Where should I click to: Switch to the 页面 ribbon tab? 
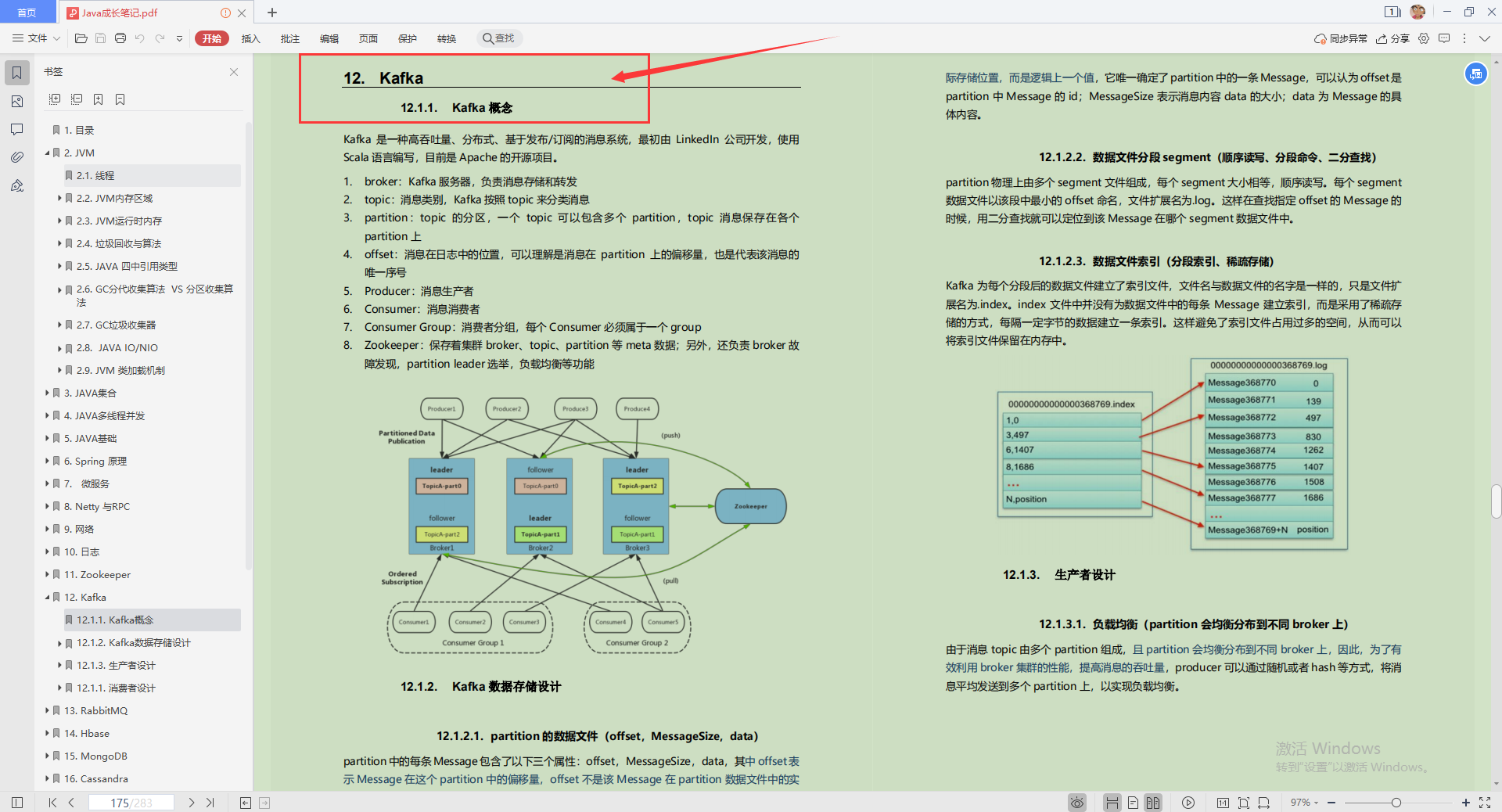click(x=368, y=38)
